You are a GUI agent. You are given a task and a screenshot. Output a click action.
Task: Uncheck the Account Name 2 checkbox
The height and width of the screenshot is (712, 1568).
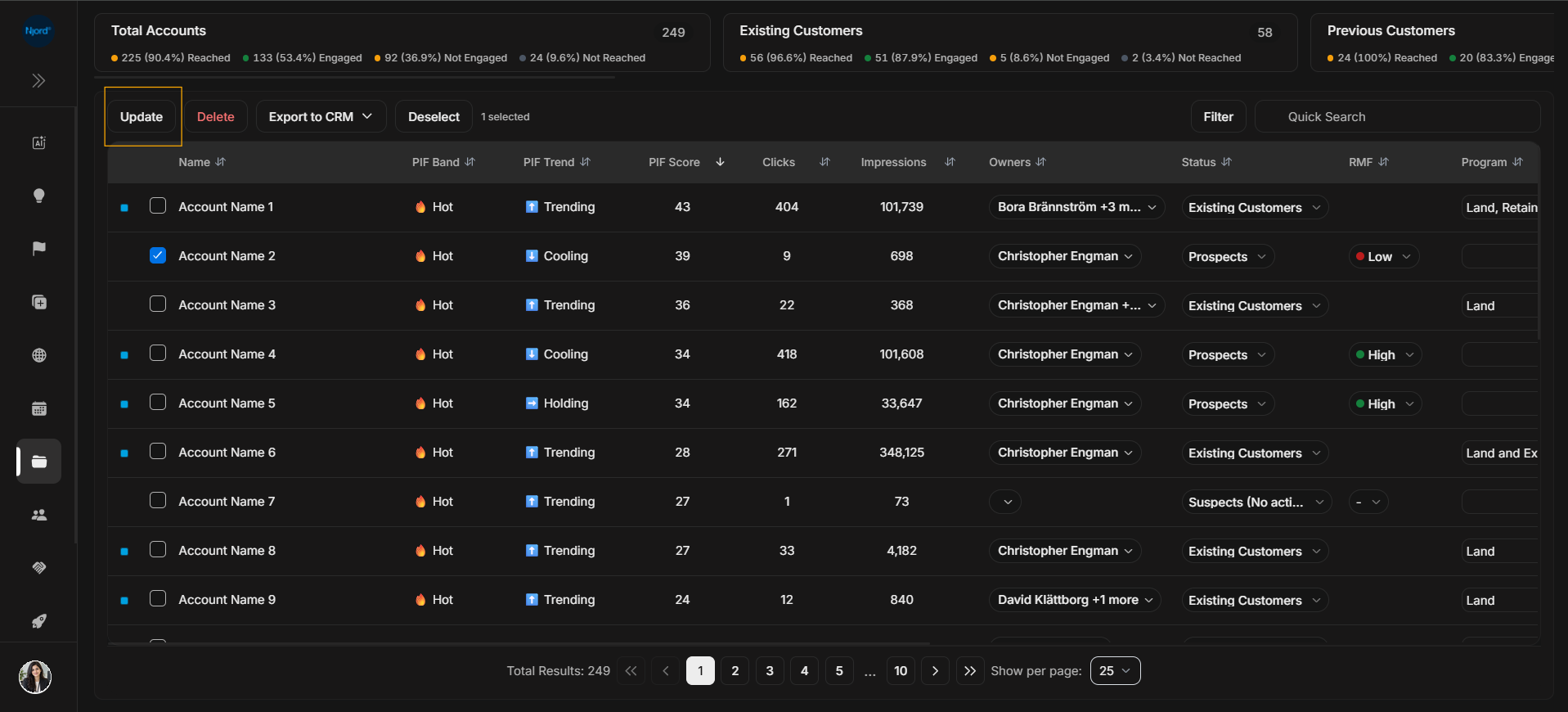[x=158, y=255]
